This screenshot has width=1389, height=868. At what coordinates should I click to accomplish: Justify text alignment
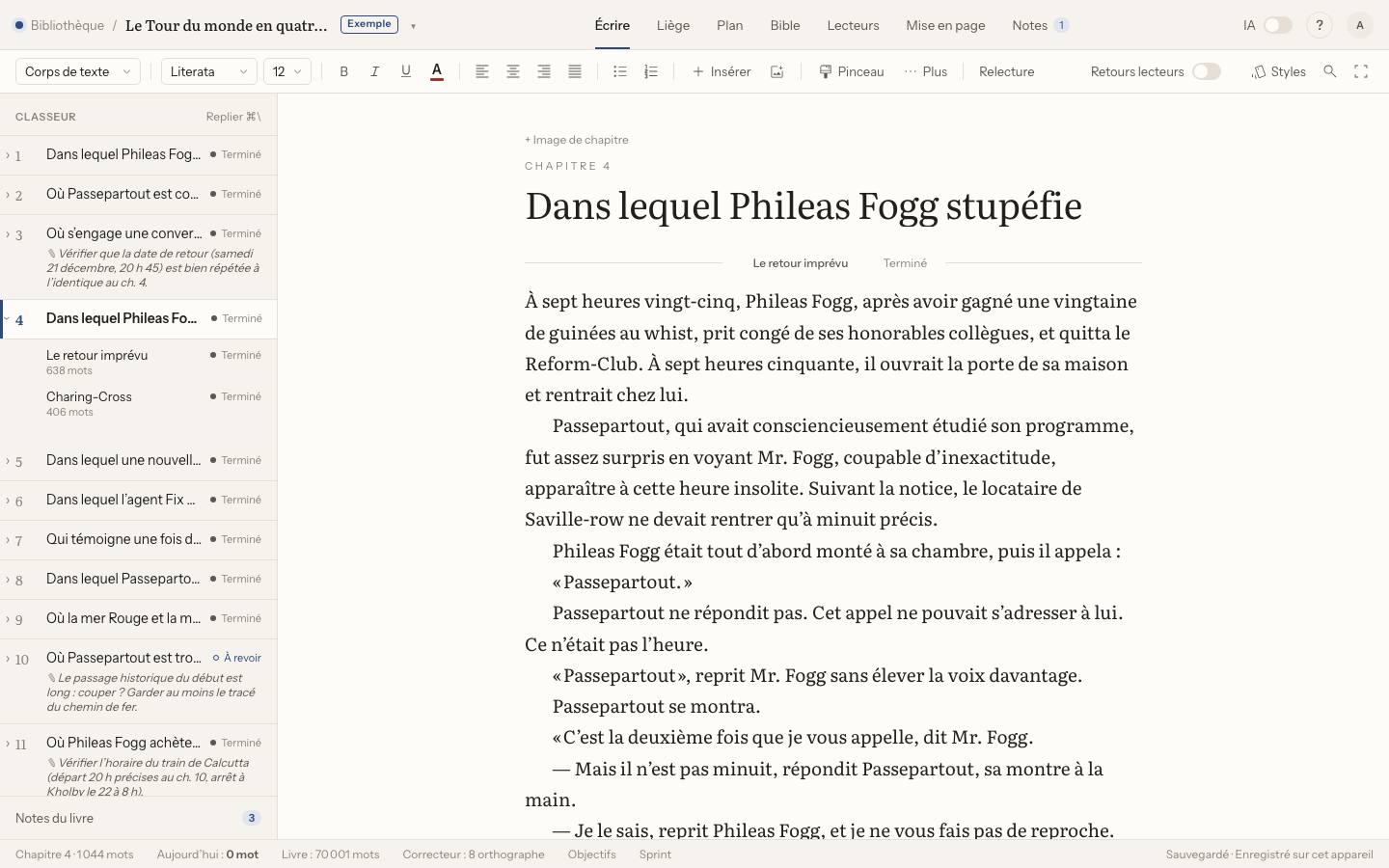point(575,71)
